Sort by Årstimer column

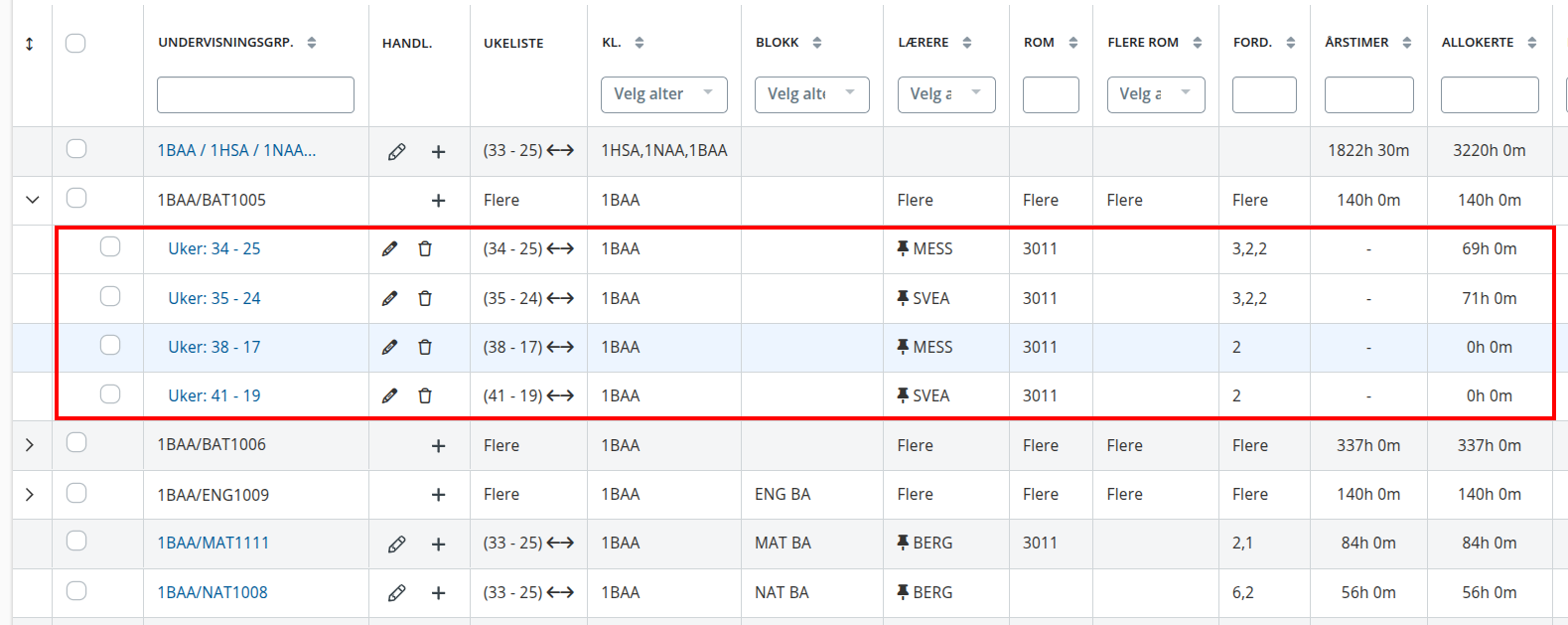pyautogui.click(x=1407, y=43)
